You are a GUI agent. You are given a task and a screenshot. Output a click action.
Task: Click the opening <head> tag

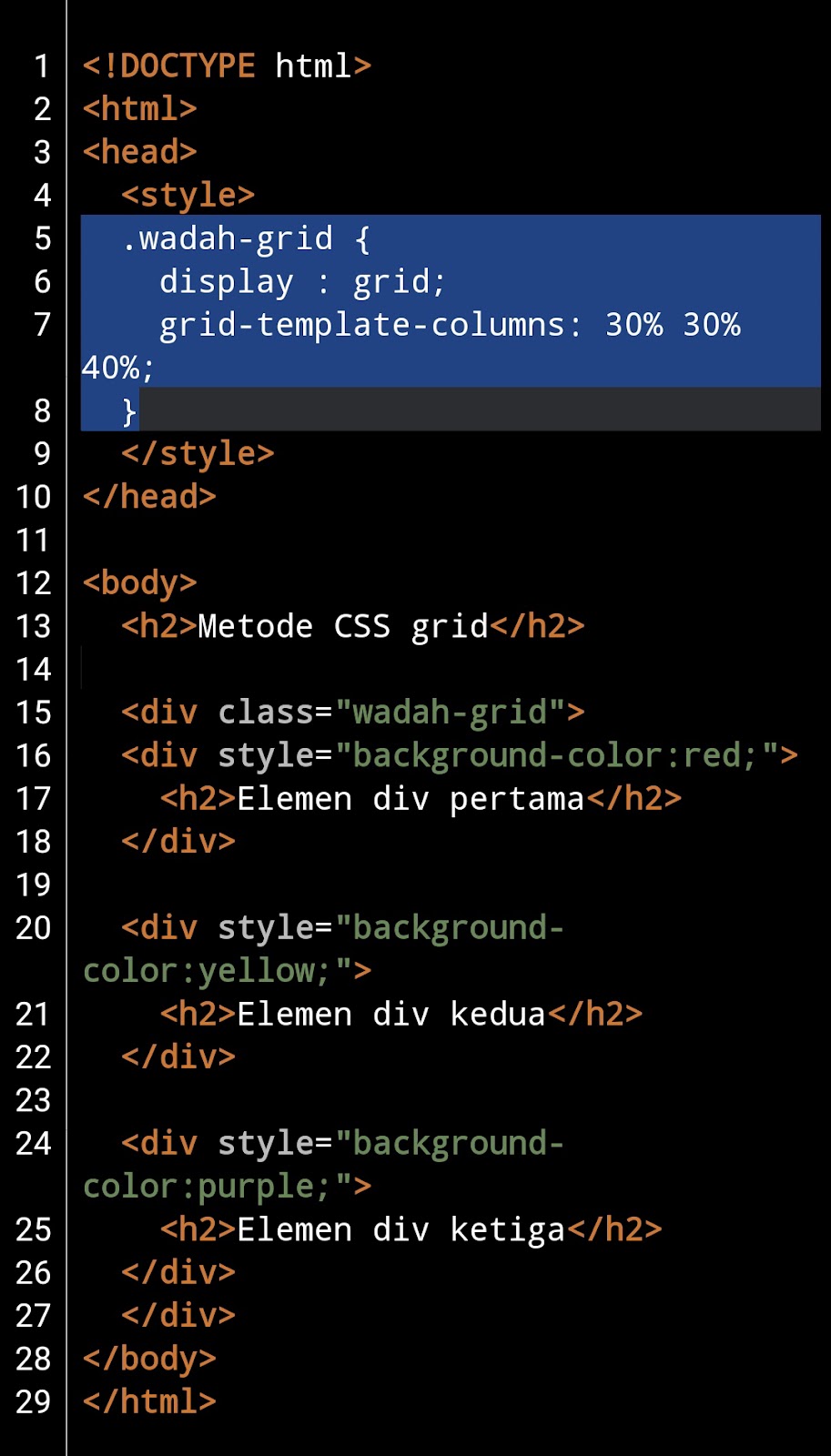pos(139,152)
